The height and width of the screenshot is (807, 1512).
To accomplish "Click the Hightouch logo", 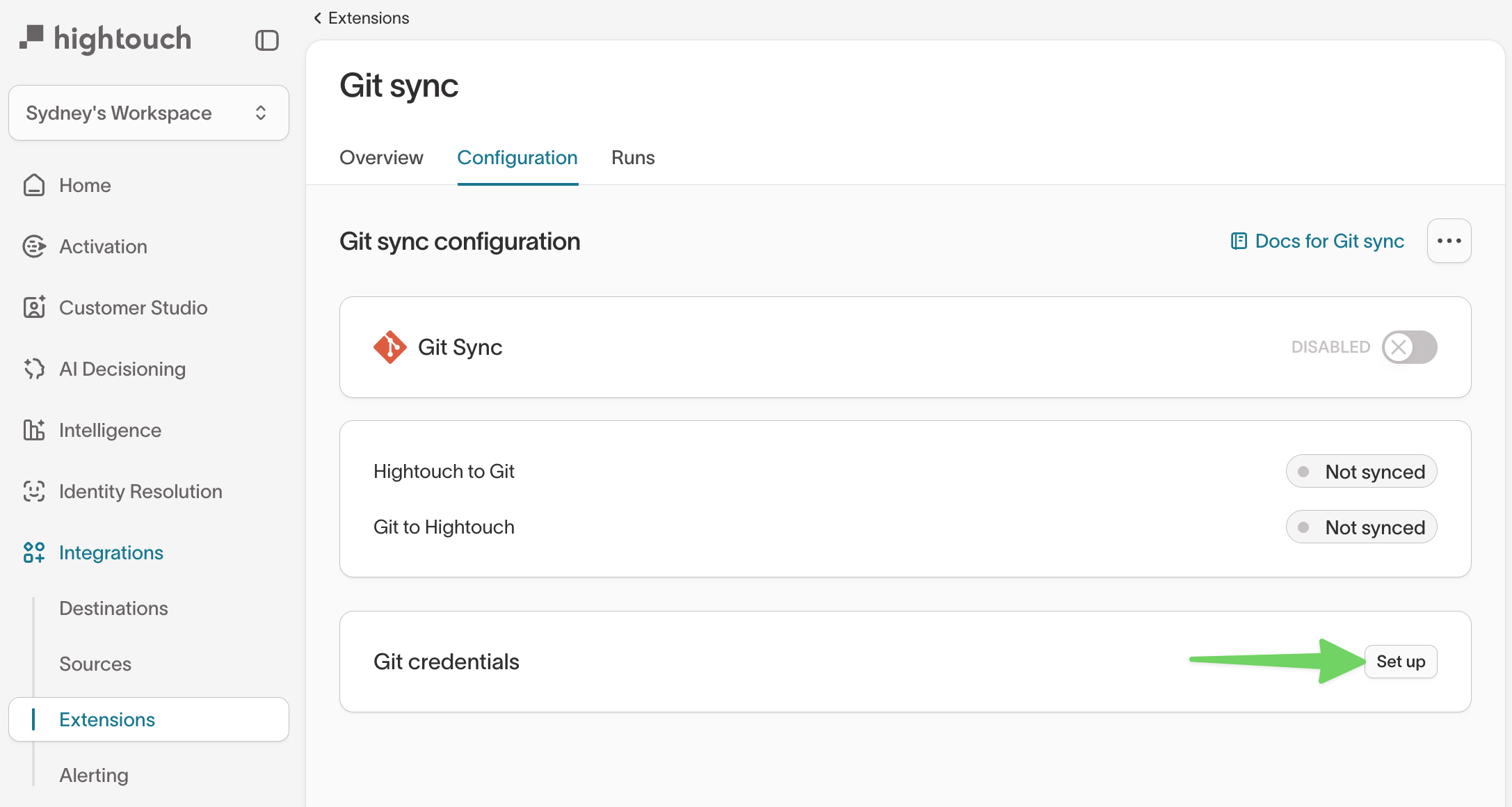I will tap(105, 38).
